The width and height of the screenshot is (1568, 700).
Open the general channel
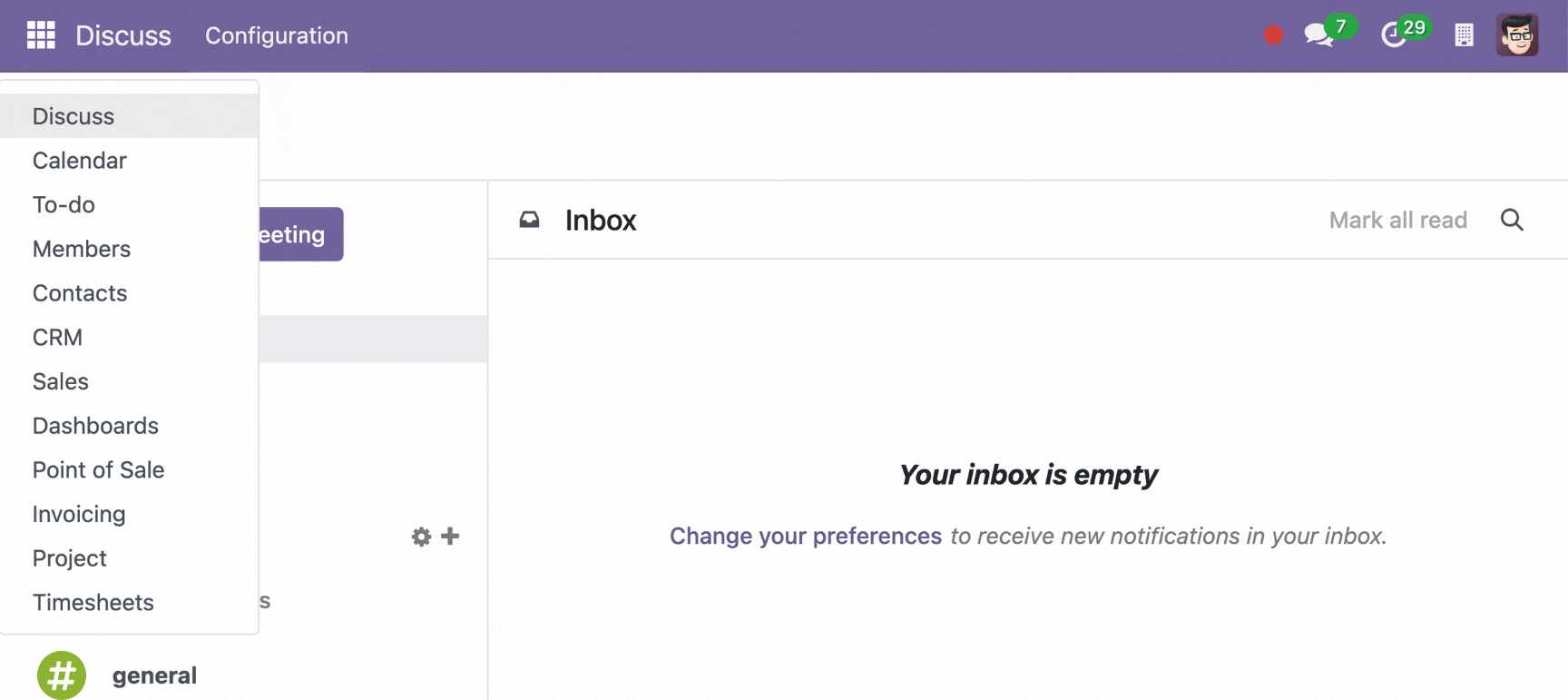click(154, 675)
